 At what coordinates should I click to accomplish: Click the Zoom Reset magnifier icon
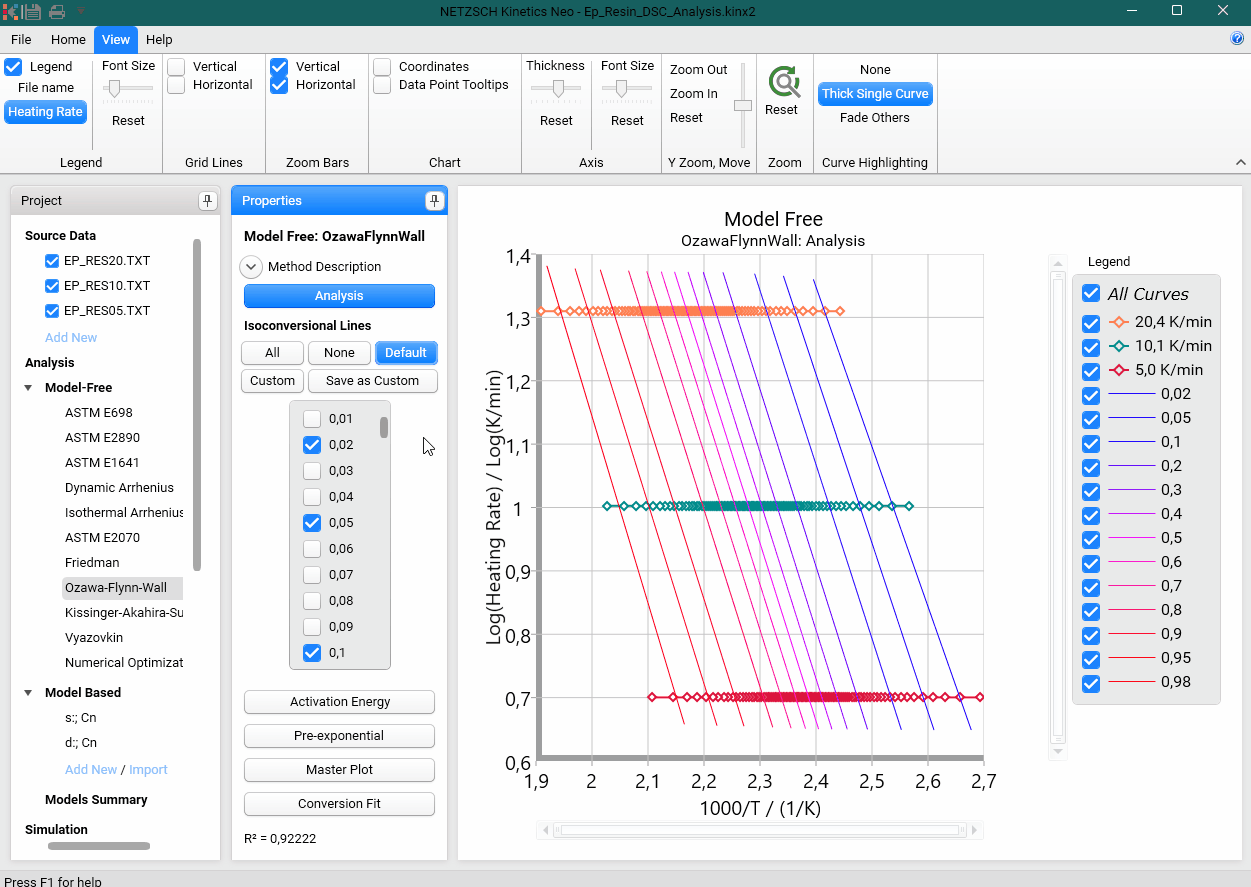783,82
